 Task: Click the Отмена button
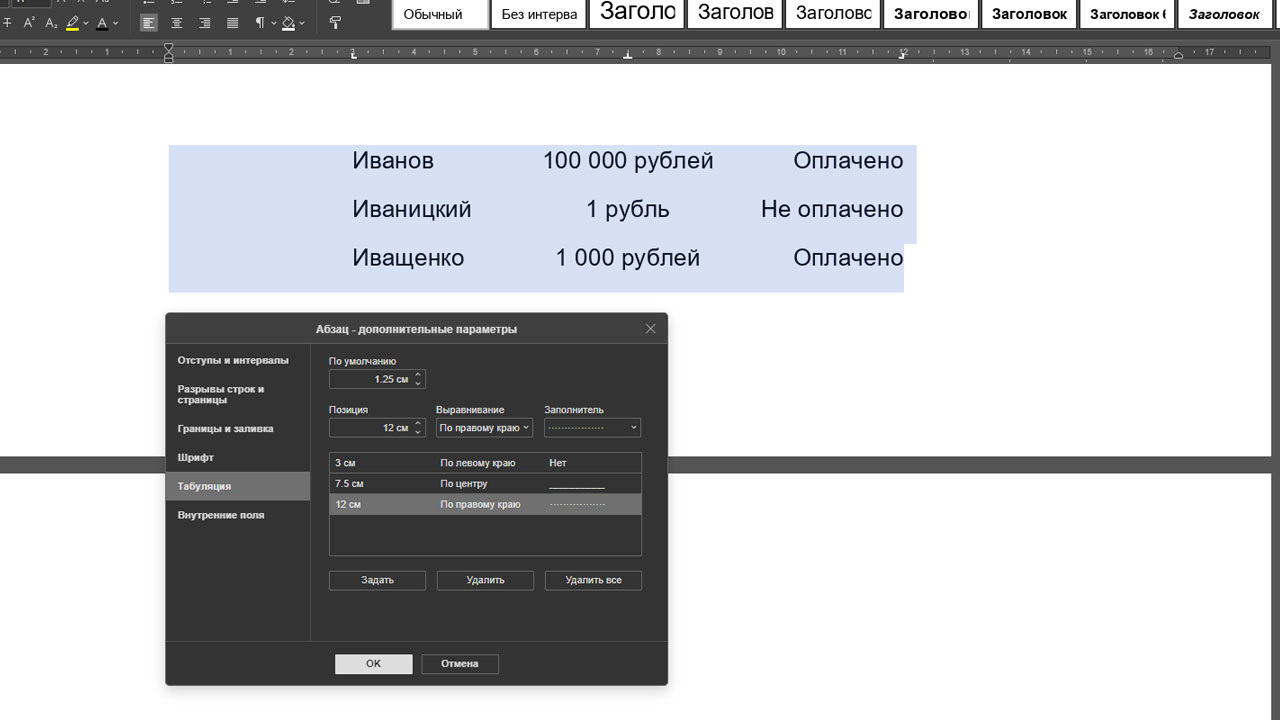tap(460, 664)
